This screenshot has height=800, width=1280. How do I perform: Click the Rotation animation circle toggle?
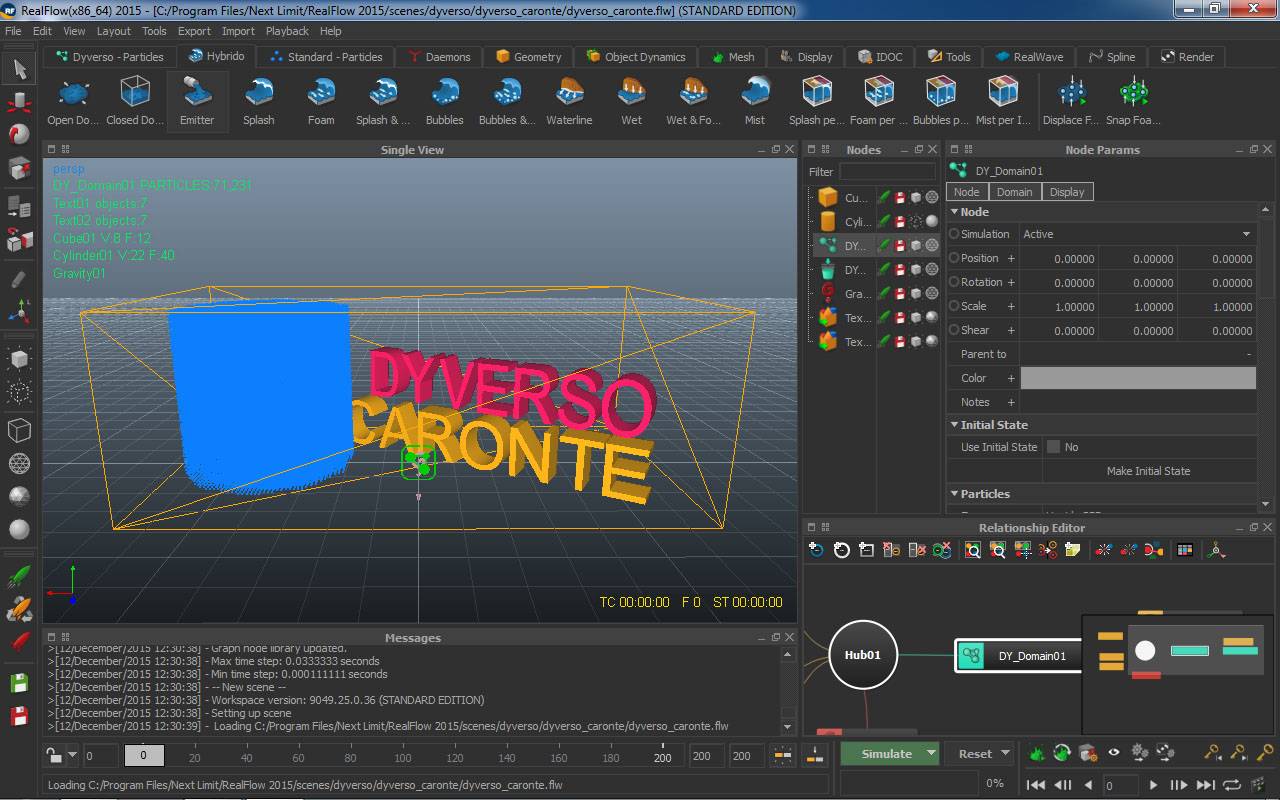[x=954, y=282]
